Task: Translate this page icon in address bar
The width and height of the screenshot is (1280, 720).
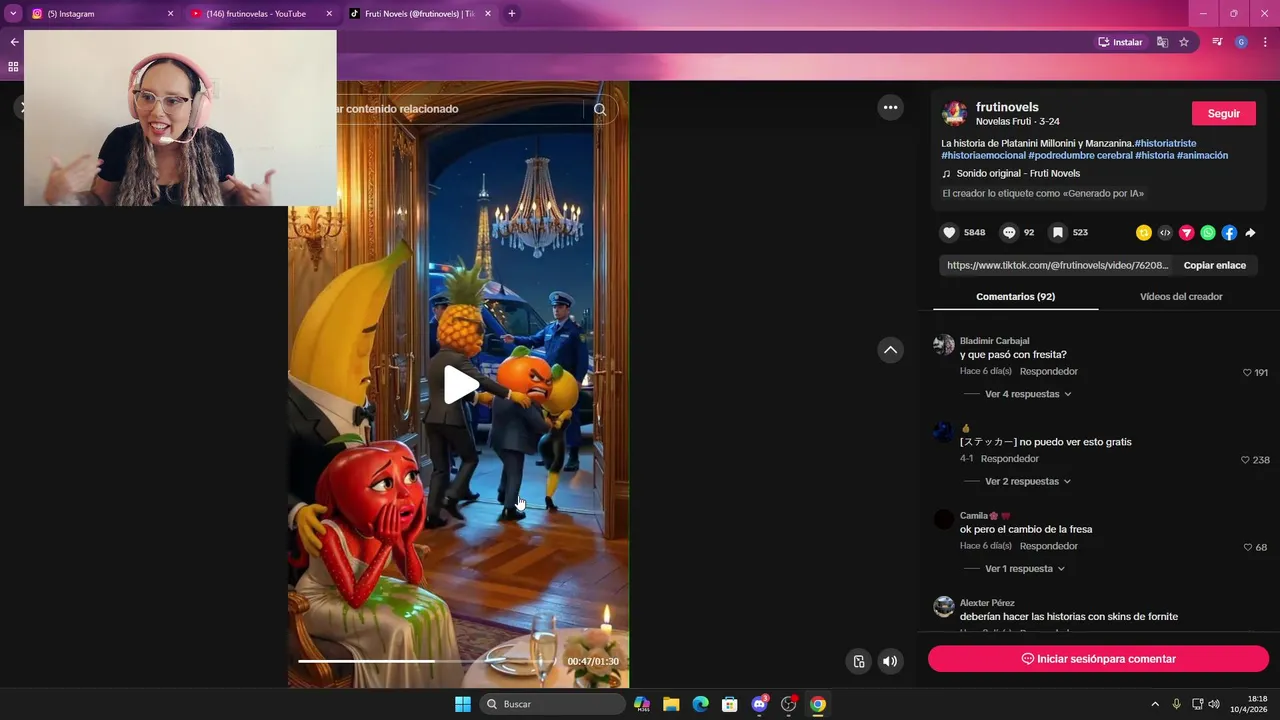Action: [1162, 42]
